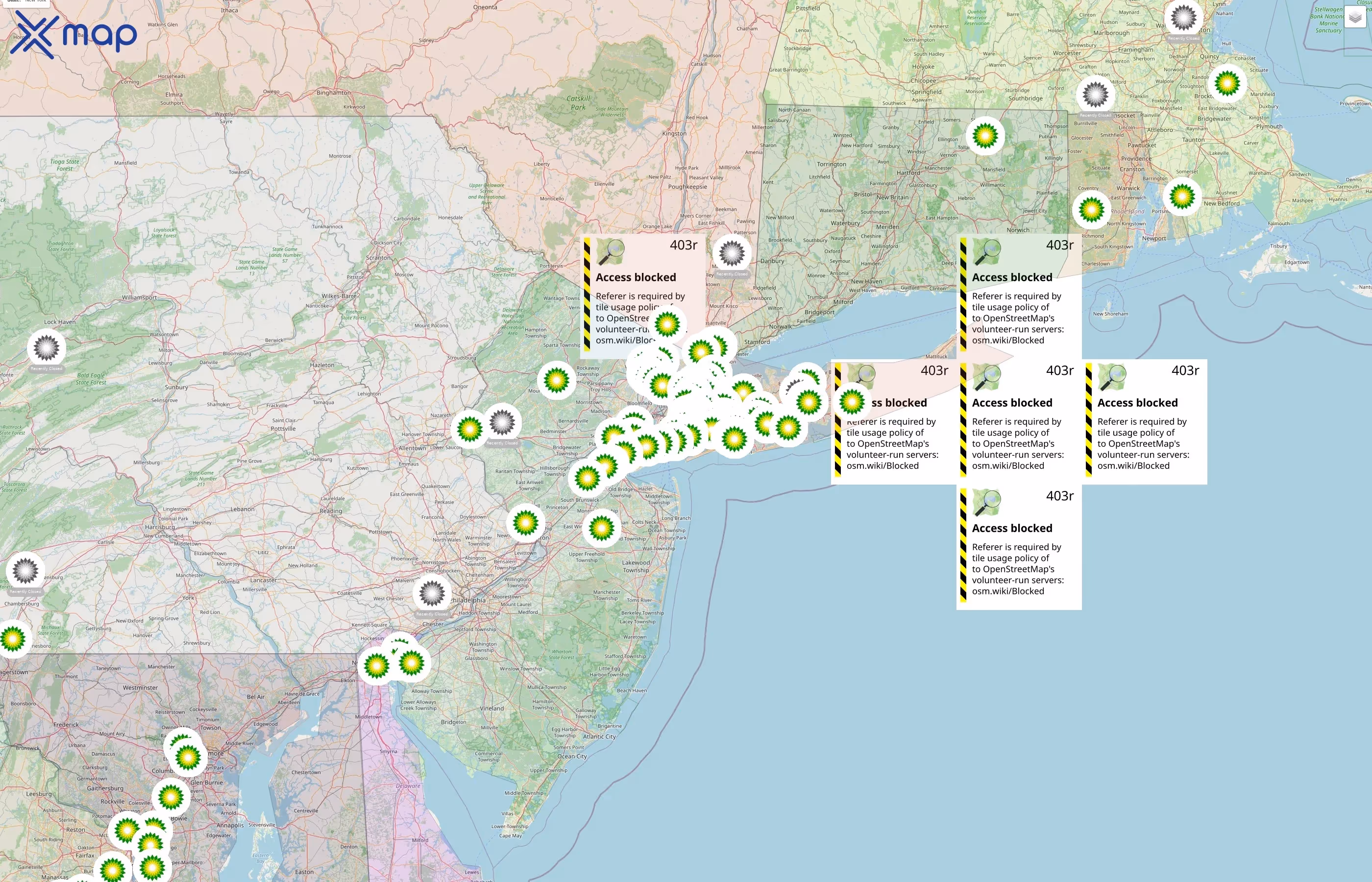
Task: Click the Pottsville city label
Action: pos(283,428)
